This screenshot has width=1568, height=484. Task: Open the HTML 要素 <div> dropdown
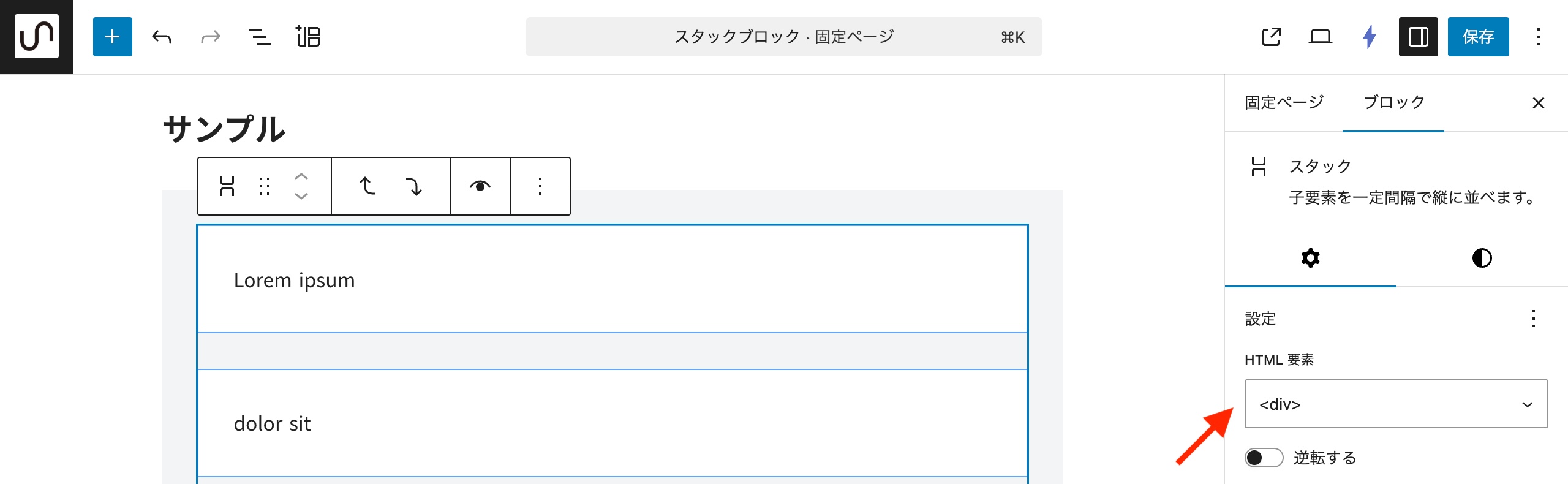coord(1396,404)
